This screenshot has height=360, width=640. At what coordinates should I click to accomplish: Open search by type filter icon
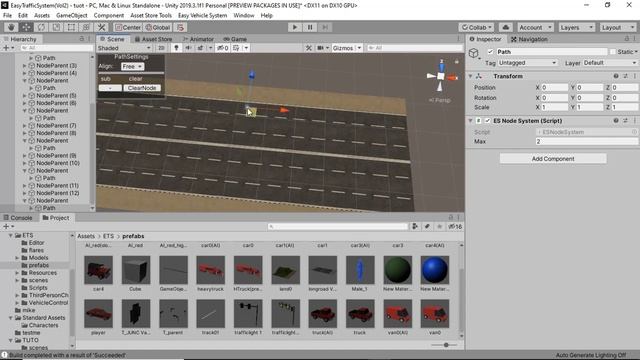(415, 226)
